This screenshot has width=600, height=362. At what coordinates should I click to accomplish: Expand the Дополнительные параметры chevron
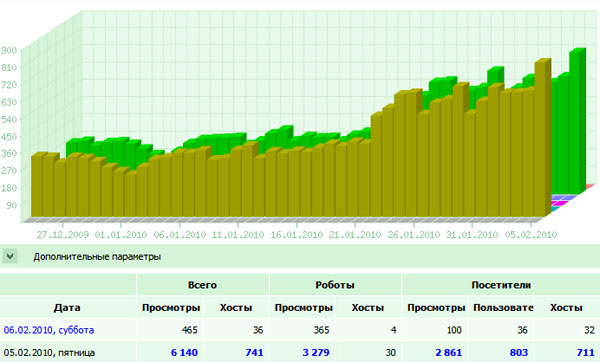pos(10,256)
